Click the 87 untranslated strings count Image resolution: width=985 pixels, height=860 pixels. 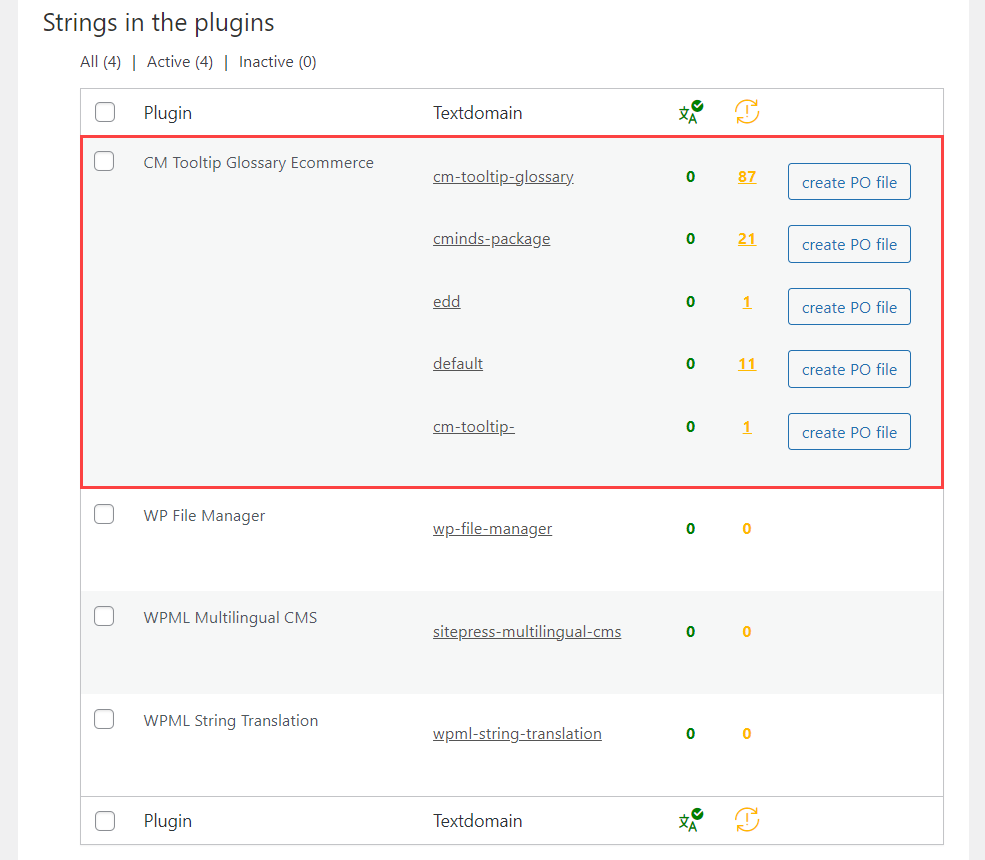(x=747, y=177)
